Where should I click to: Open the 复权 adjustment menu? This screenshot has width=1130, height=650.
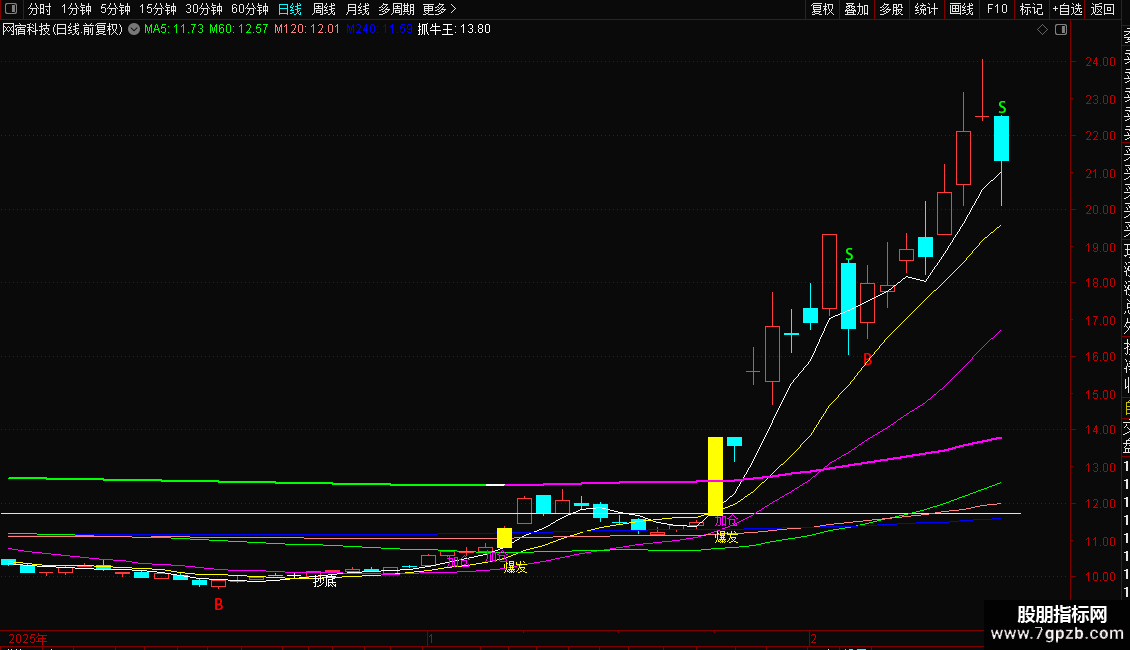(x=822, y=9)
